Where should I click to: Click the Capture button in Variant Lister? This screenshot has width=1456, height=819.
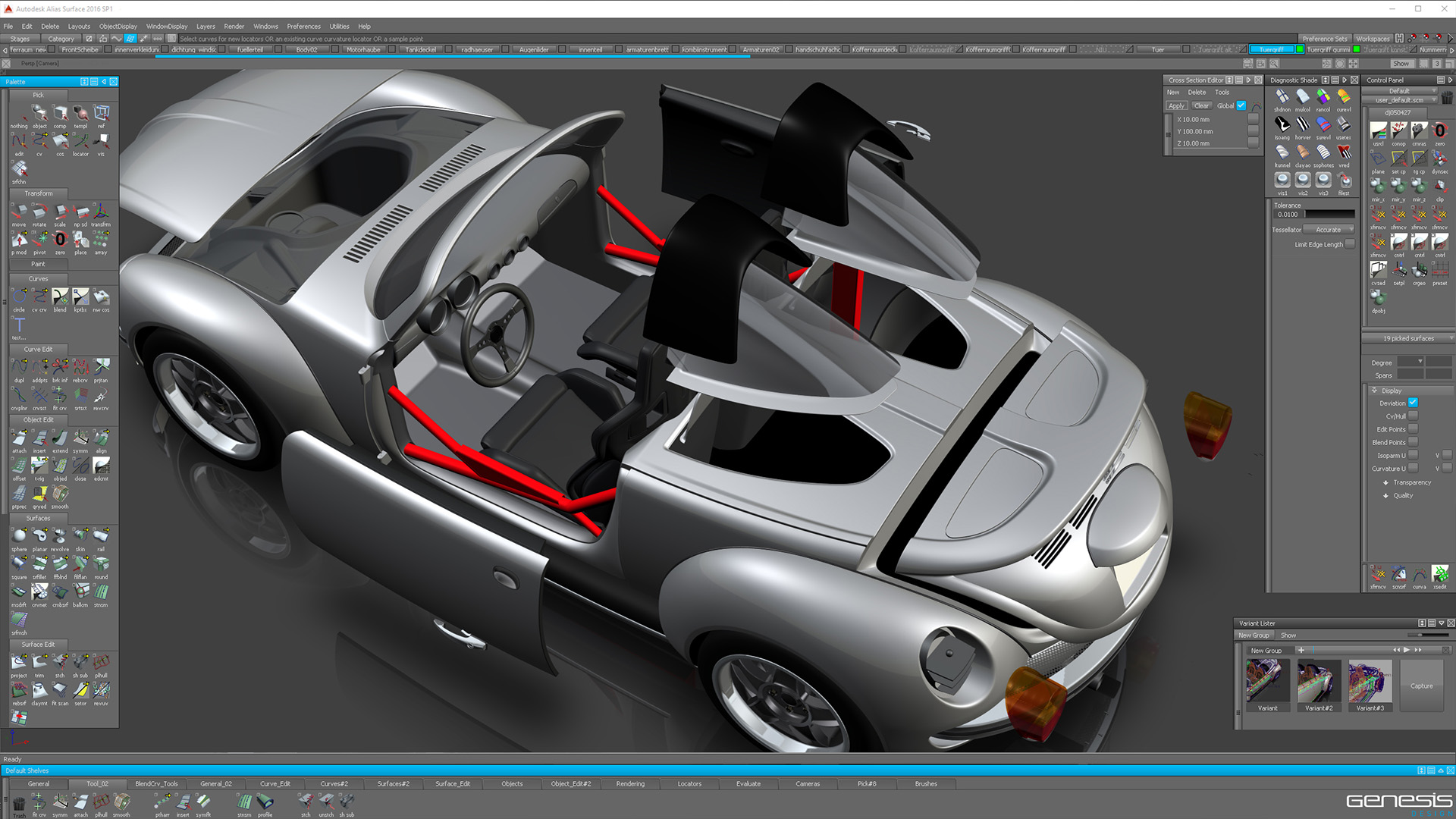point(1422,686)
